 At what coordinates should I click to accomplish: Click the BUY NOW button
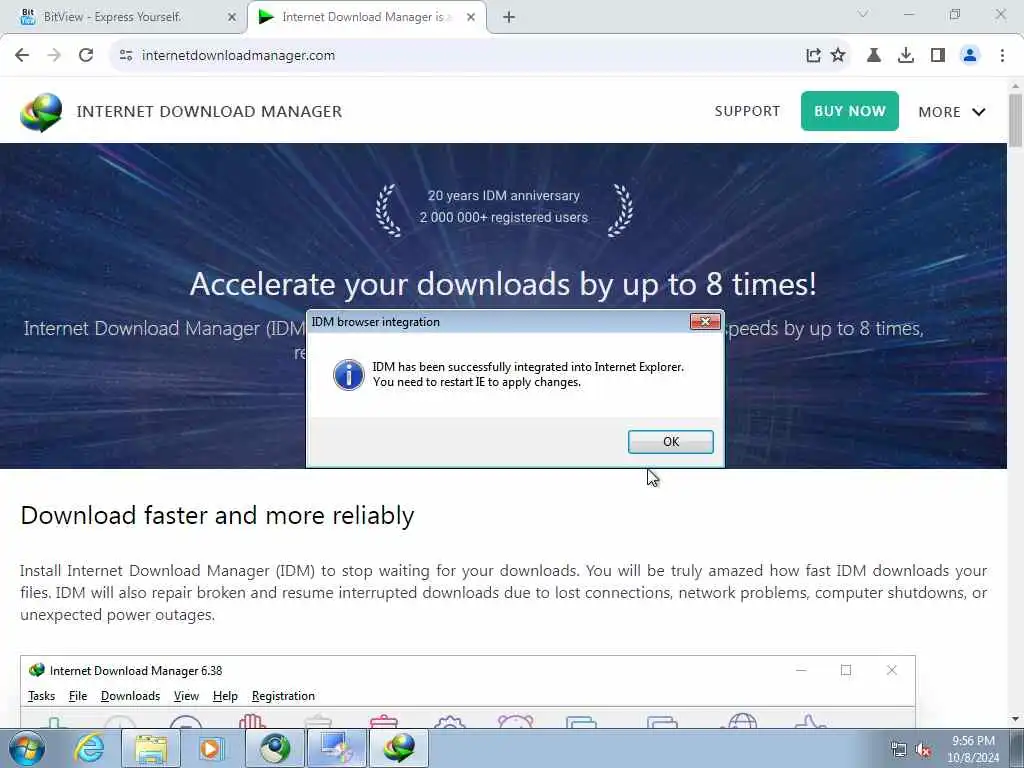850,111
